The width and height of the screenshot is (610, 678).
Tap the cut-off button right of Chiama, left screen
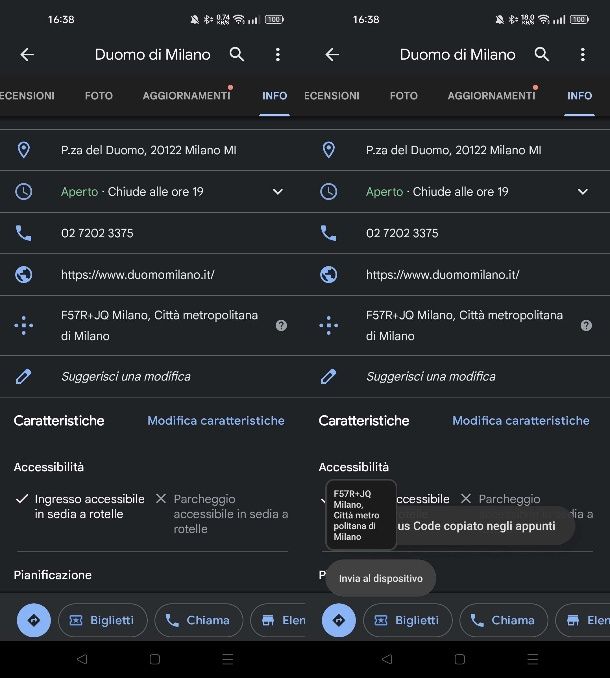[x=278, y=620]
